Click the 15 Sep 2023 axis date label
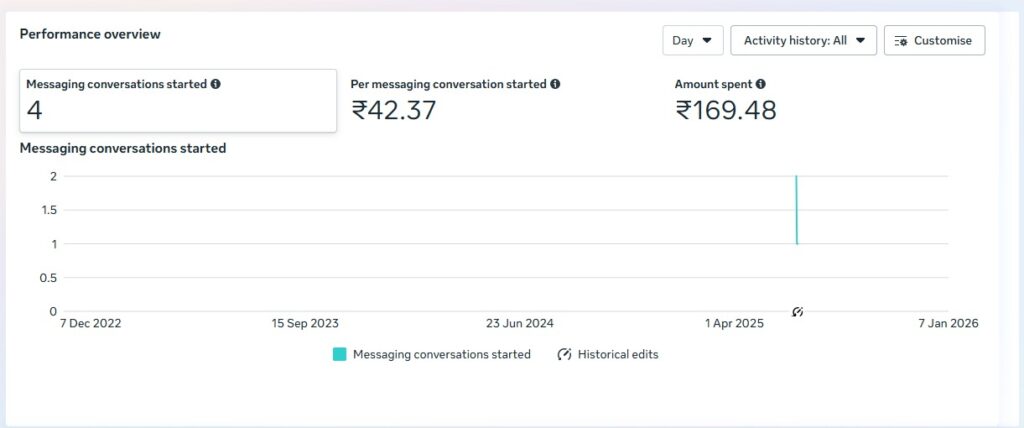Viewport: 1024px width, 428px height. click(x=305, y=323)
